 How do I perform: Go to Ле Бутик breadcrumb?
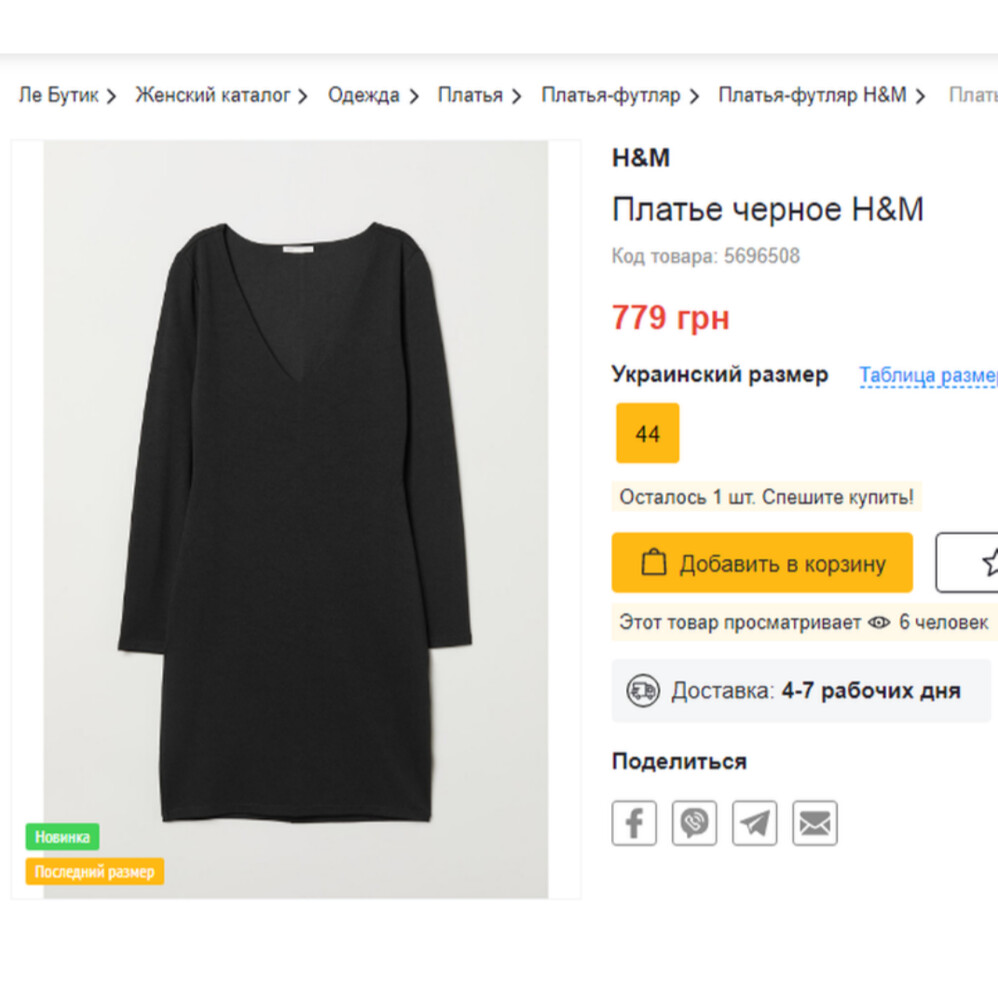[x=58, y=95]
